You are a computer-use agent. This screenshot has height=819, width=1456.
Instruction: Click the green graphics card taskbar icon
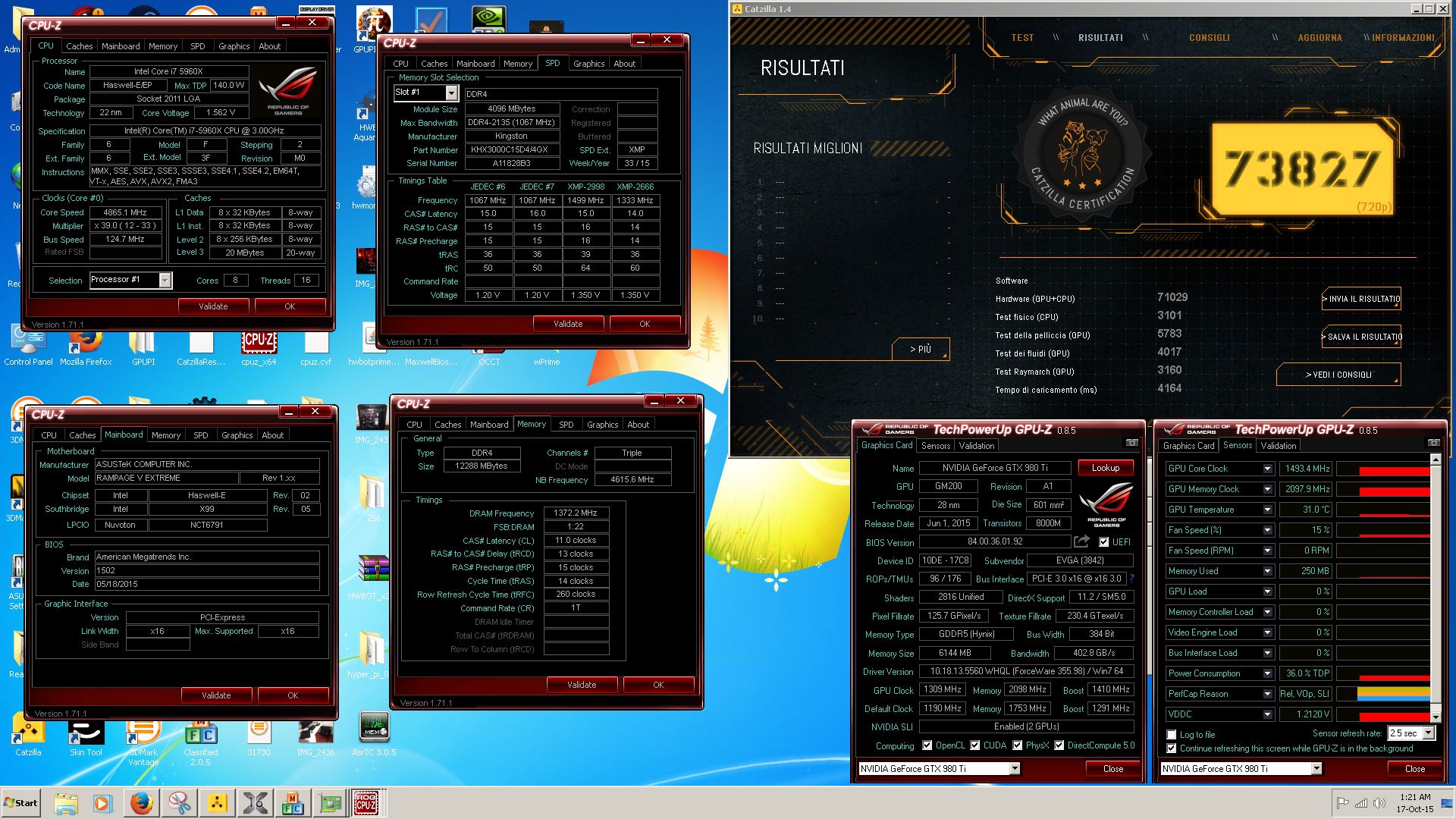tap(329, 803)
